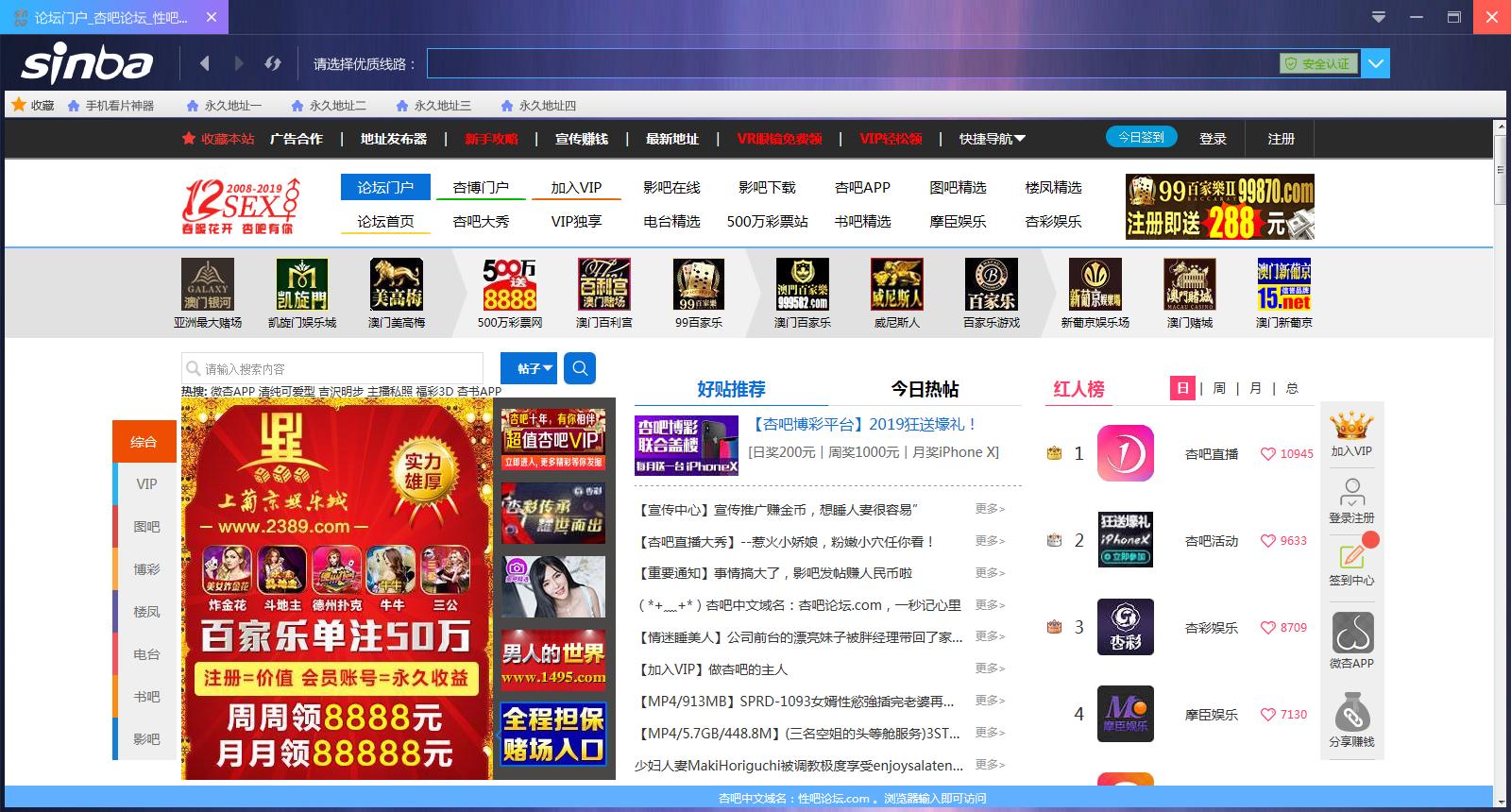This screenshot has width=1511, height=812.
Task: Select the 书吧 category in left sidebar
Action: [x=146, y=696]
